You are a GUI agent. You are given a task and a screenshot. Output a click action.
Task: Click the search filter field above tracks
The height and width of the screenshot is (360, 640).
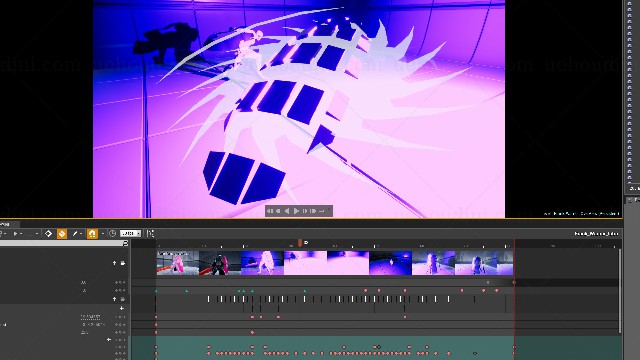tap(61, 243)
